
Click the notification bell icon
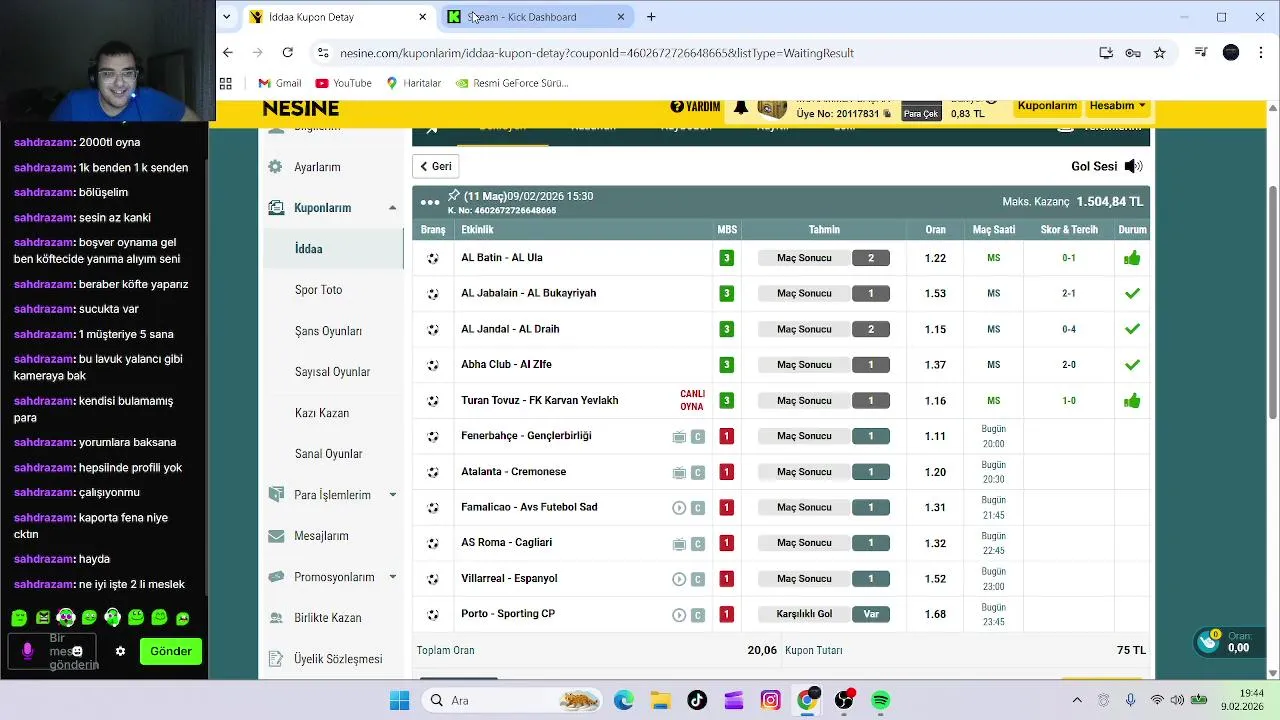[741, 107]
